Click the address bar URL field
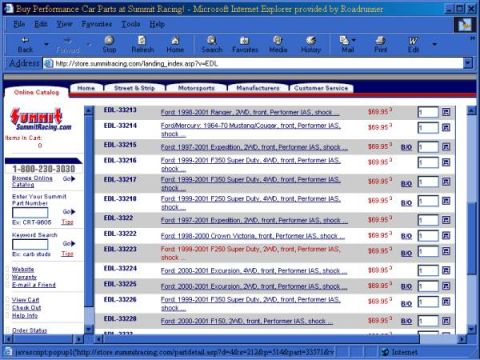The image size is (480, 360). click(253, 63)
